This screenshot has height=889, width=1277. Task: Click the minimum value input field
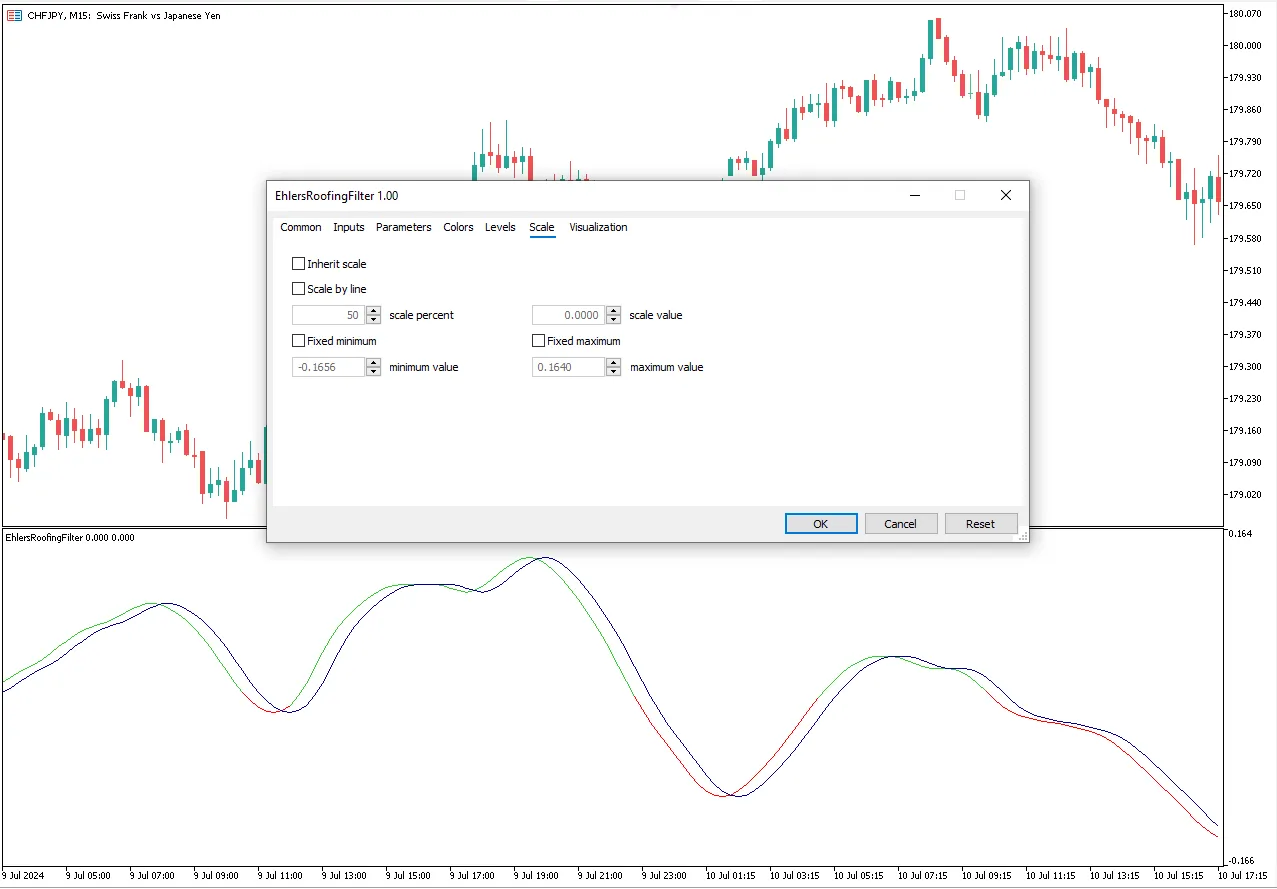click(x=328, y=367)
